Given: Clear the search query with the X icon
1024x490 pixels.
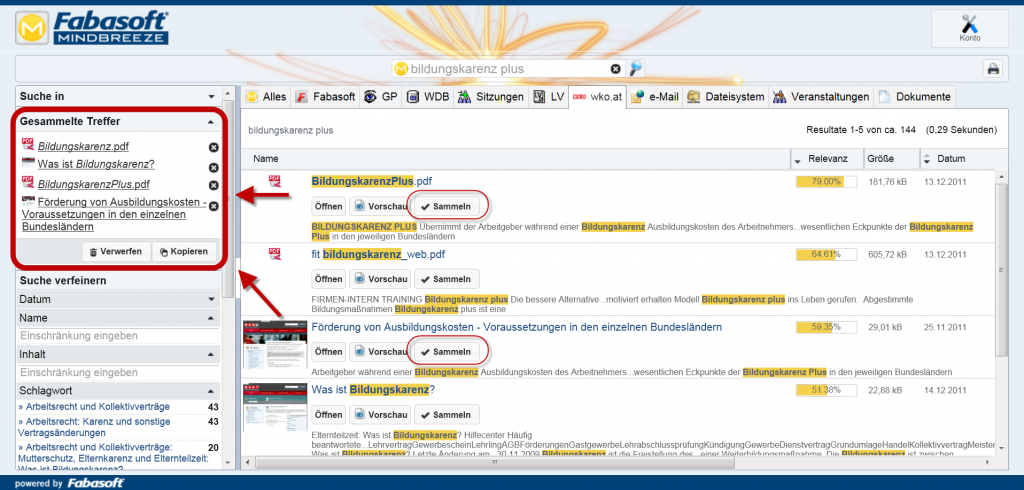Looking at the screenshot, I should [615, 69].
